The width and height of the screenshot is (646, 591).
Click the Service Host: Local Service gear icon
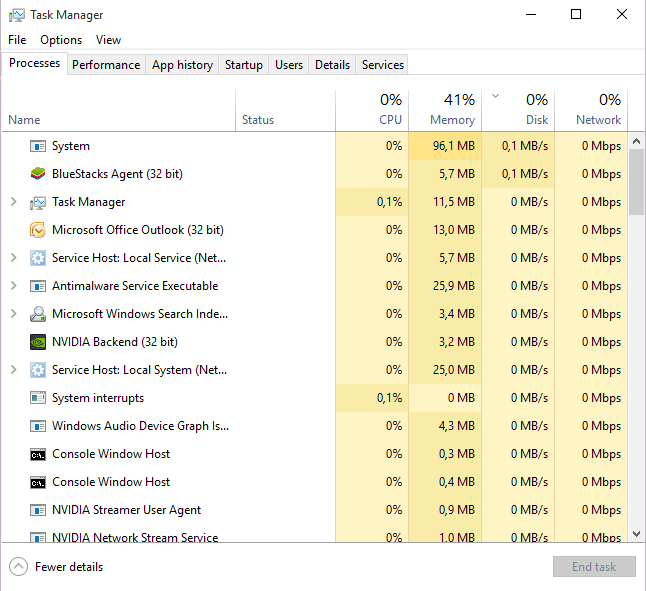click(x=38, y=258)
